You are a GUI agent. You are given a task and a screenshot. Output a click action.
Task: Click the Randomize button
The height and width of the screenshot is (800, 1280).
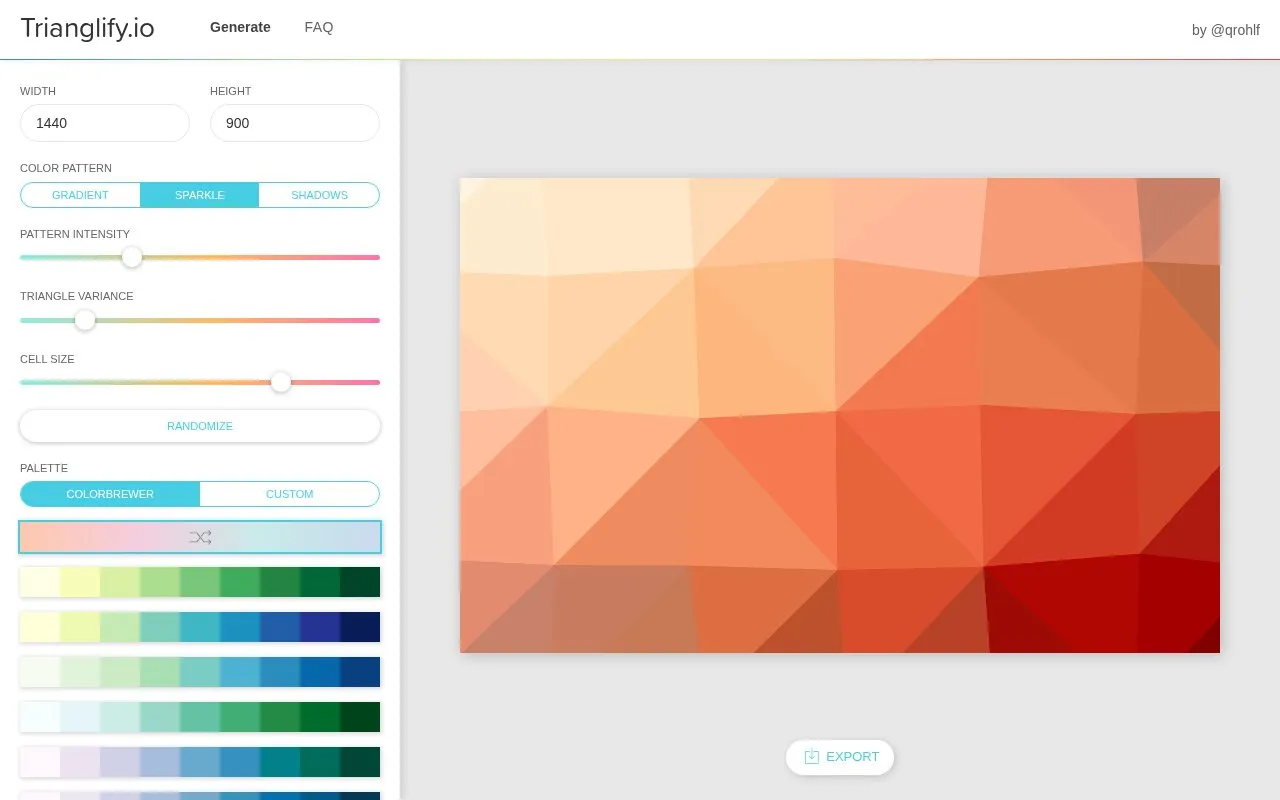tap(200, 426)
